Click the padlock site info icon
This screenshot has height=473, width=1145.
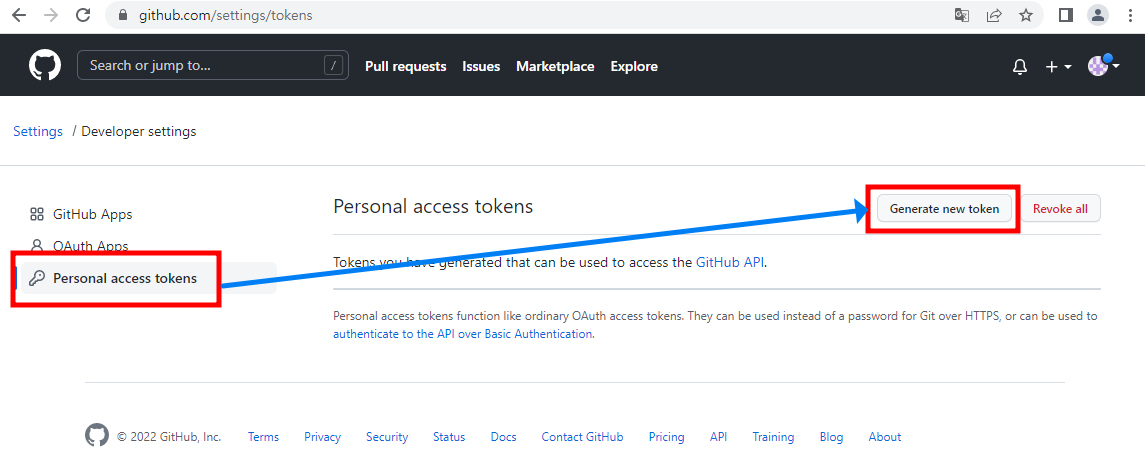(x=123, y=15)
